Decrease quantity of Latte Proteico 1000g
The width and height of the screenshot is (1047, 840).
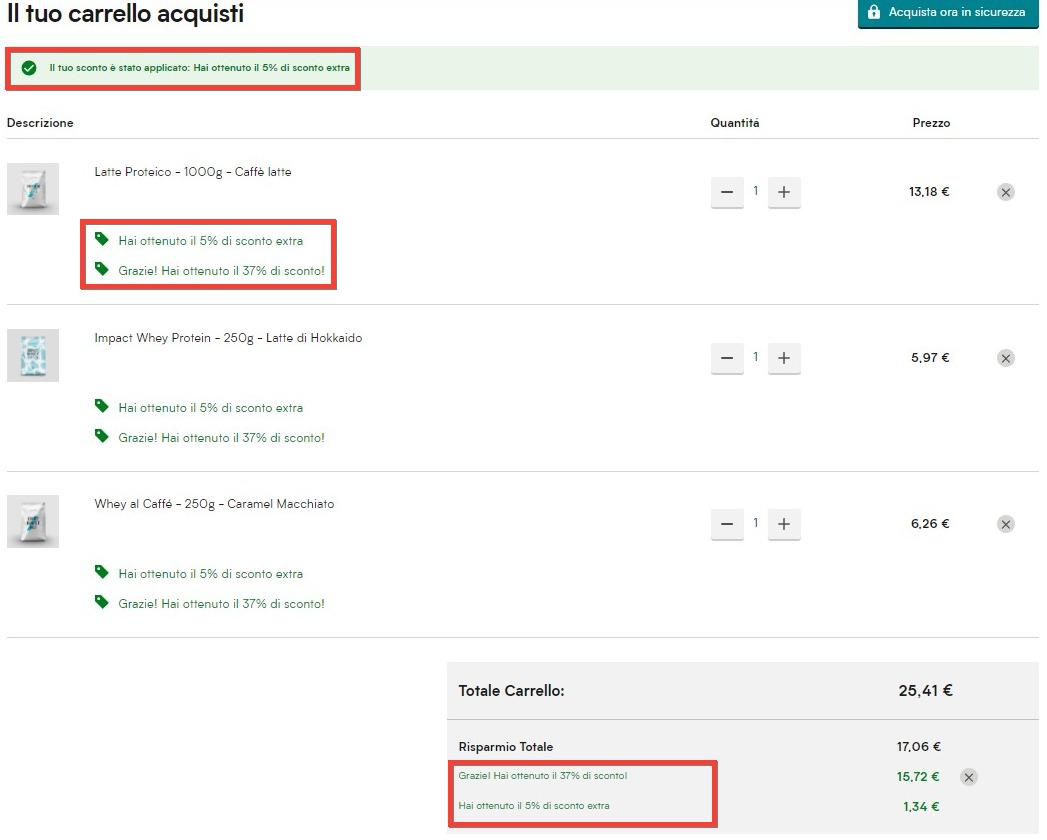click(x=727, y=192)
